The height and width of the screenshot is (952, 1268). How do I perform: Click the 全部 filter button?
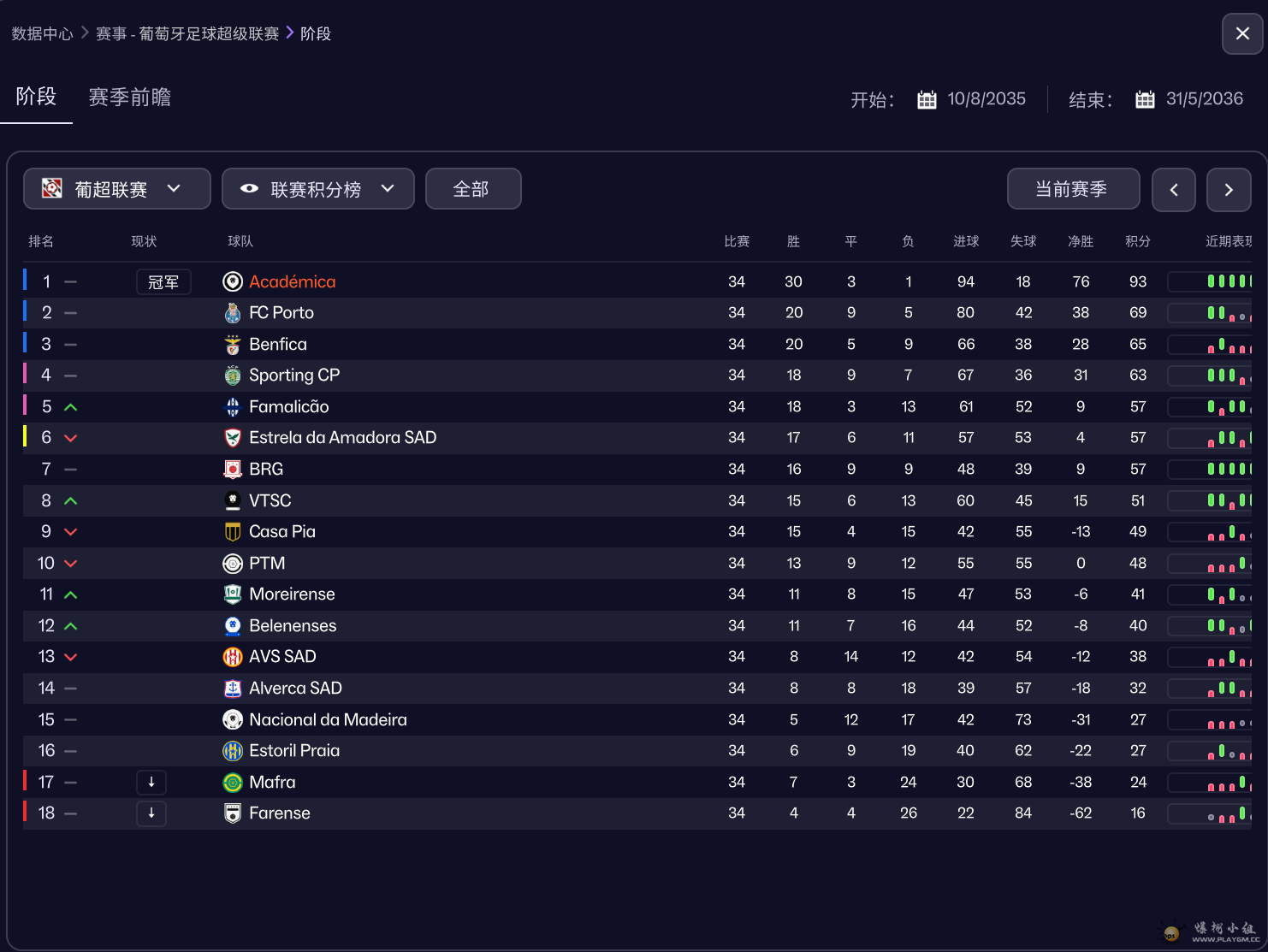pyautogui.click(x=472, y=189)
